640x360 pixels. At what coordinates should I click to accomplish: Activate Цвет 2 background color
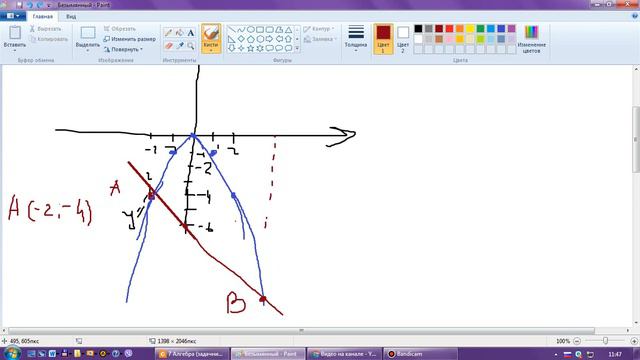pos(403,39)
